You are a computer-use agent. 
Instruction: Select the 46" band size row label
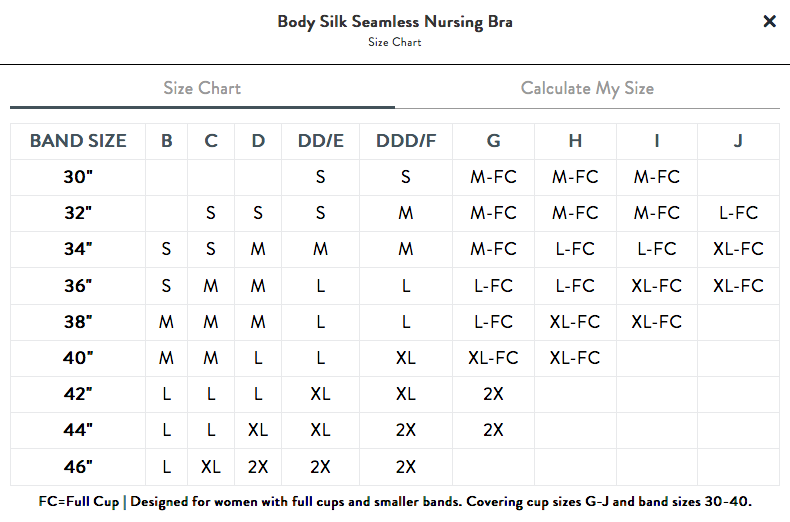tap(76, 466)
